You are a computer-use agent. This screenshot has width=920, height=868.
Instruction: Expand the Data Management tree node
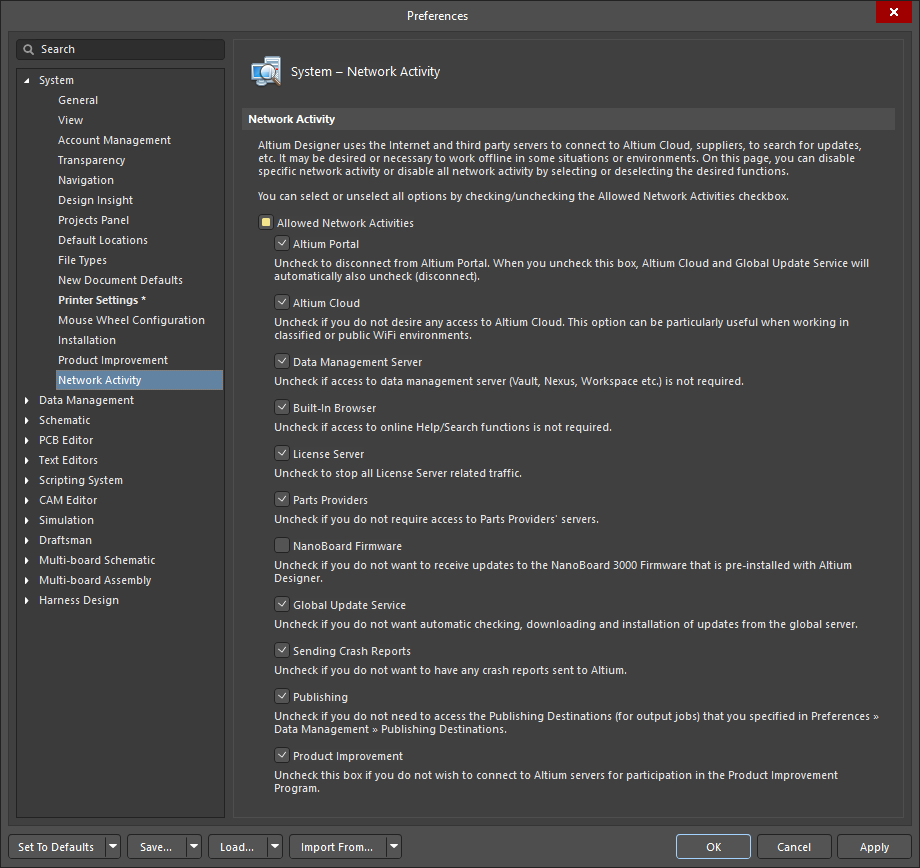click(26, 400)
